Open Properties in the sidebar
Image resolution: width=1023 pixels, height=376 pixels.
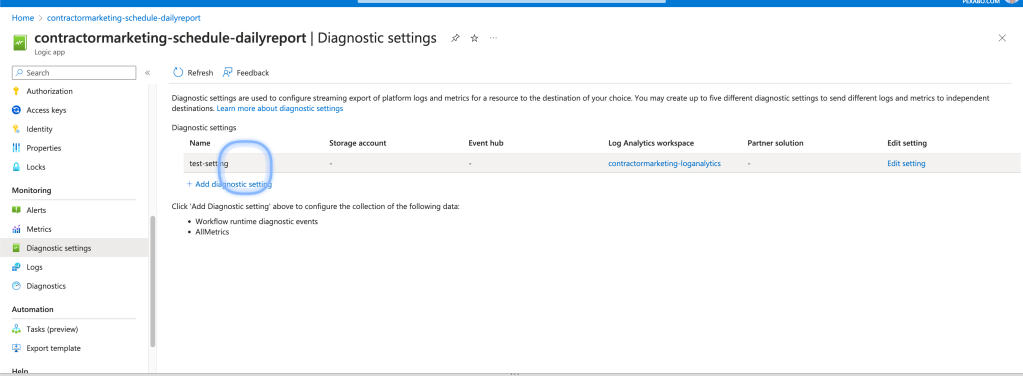pyautogui.click(x=44, y=148)
